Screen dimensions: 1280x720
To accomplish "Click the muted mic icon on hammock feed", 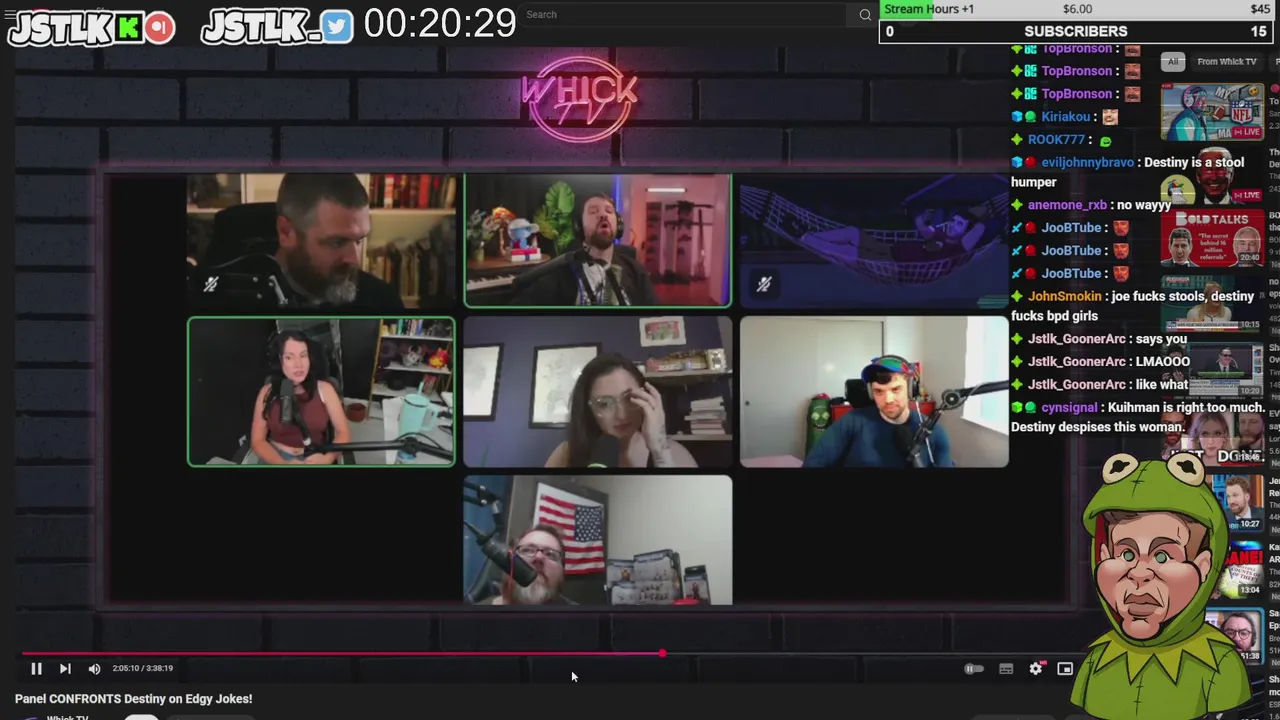I will (764, 285).
